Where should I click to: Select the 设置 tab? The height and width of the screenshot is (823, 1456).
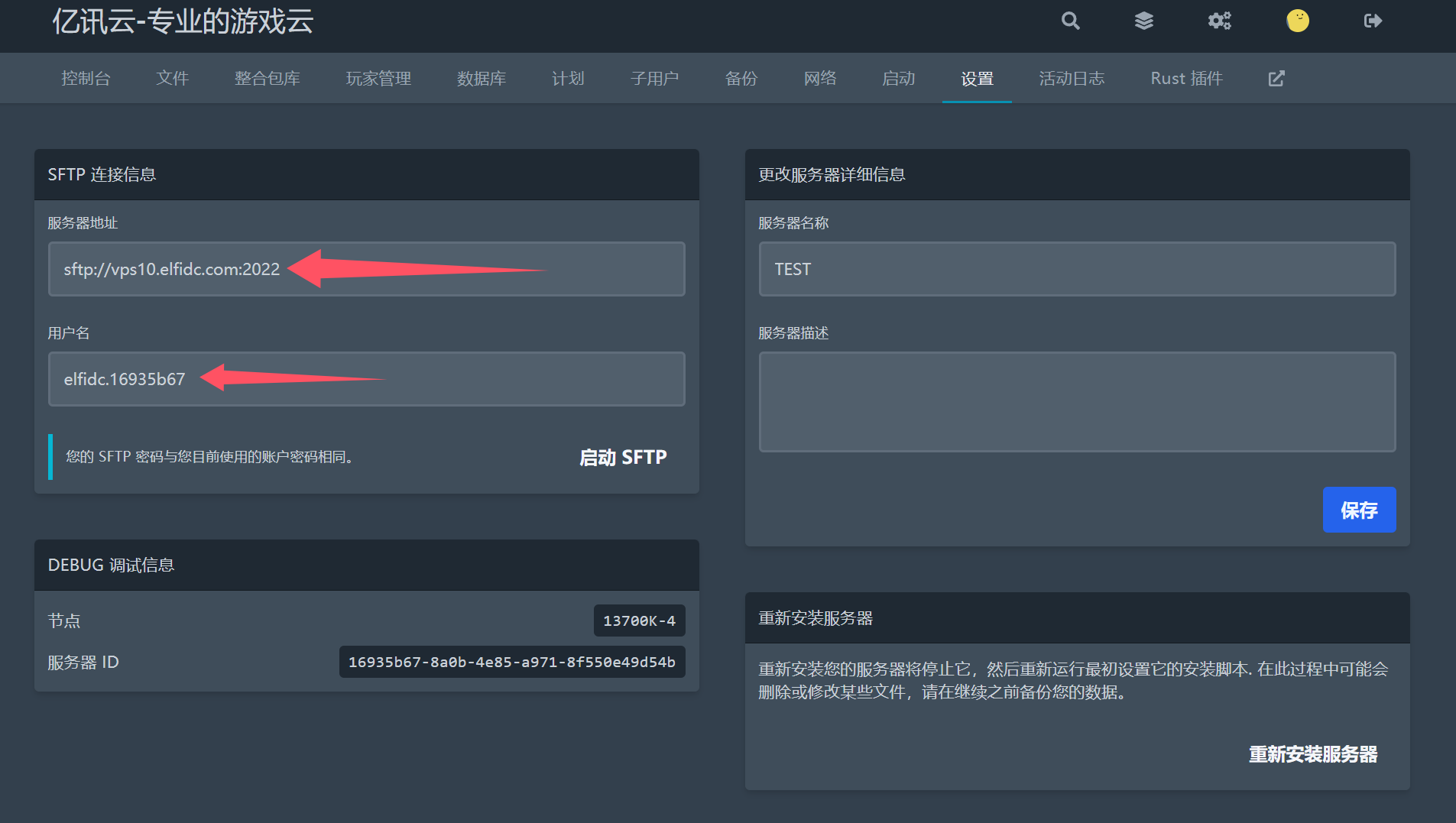coord(977,78)
